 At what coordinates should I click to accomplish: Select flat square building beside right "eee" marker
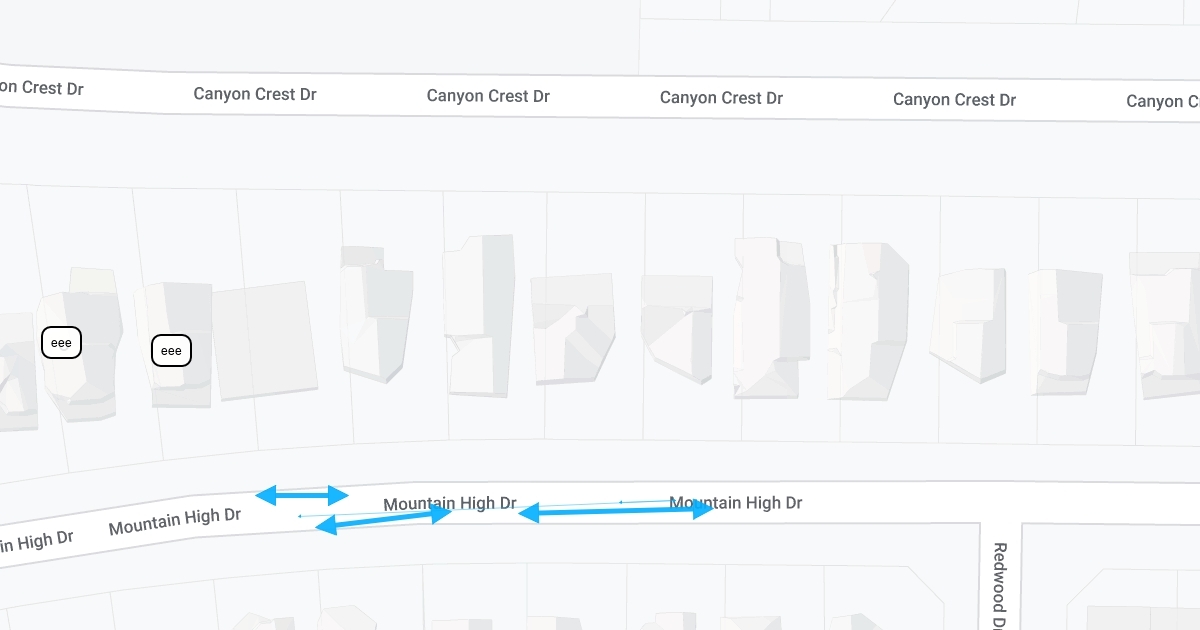[263, 340]
